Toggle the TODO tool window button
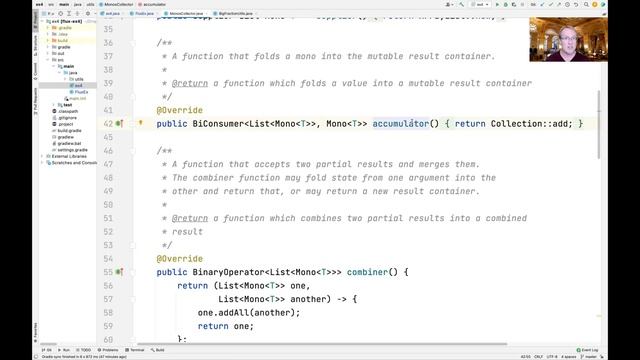Viewport: 640px width, 360px height. tap(83, 350)
